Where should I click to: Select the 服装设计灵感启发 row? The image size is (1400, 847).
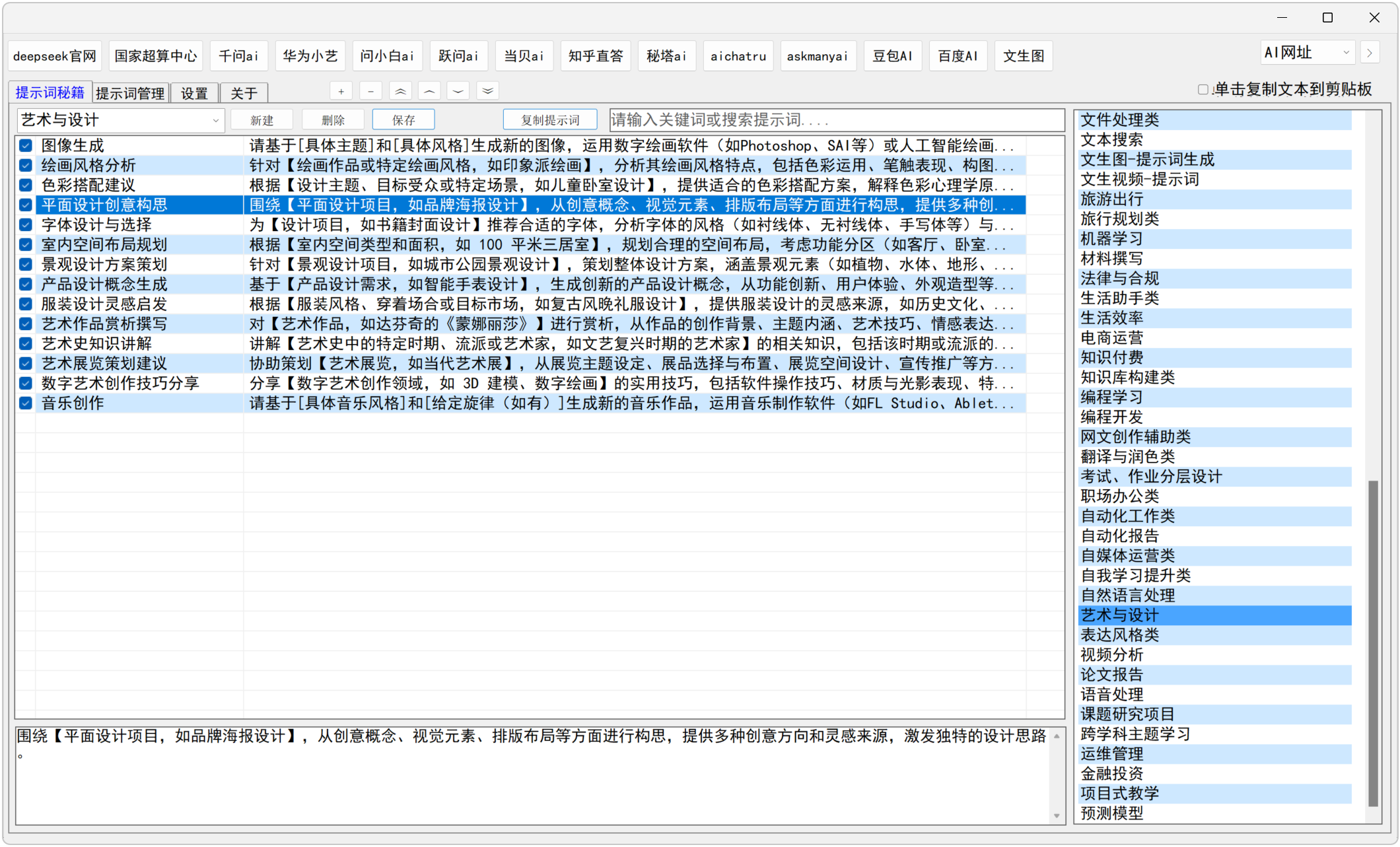[521, 304]
